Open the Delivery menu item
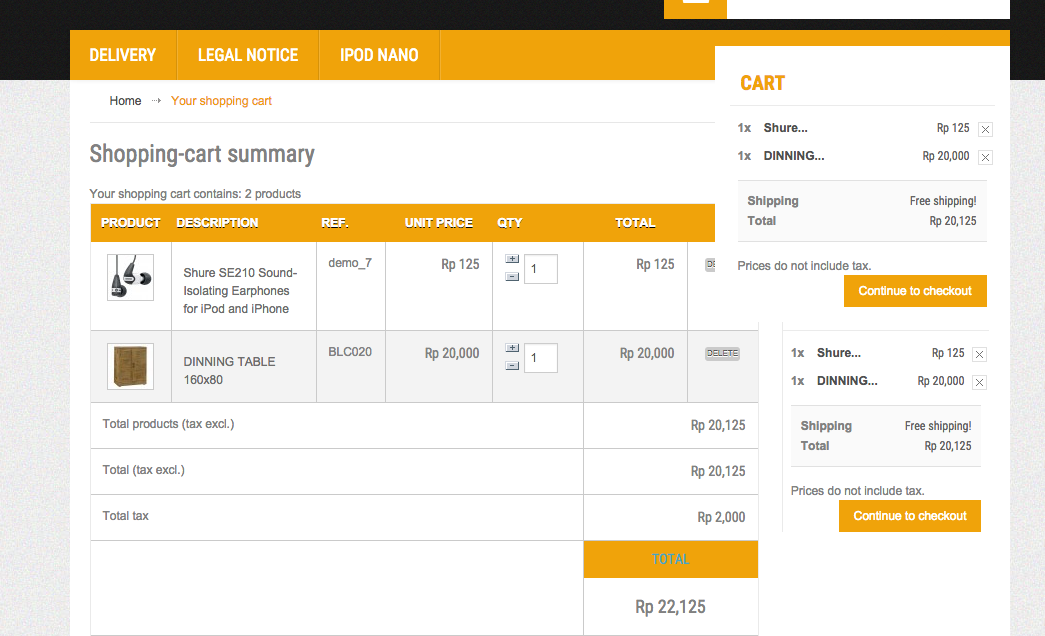This screenshot has width=1045, height=636. pyautogui.click(x=123, y=55)
